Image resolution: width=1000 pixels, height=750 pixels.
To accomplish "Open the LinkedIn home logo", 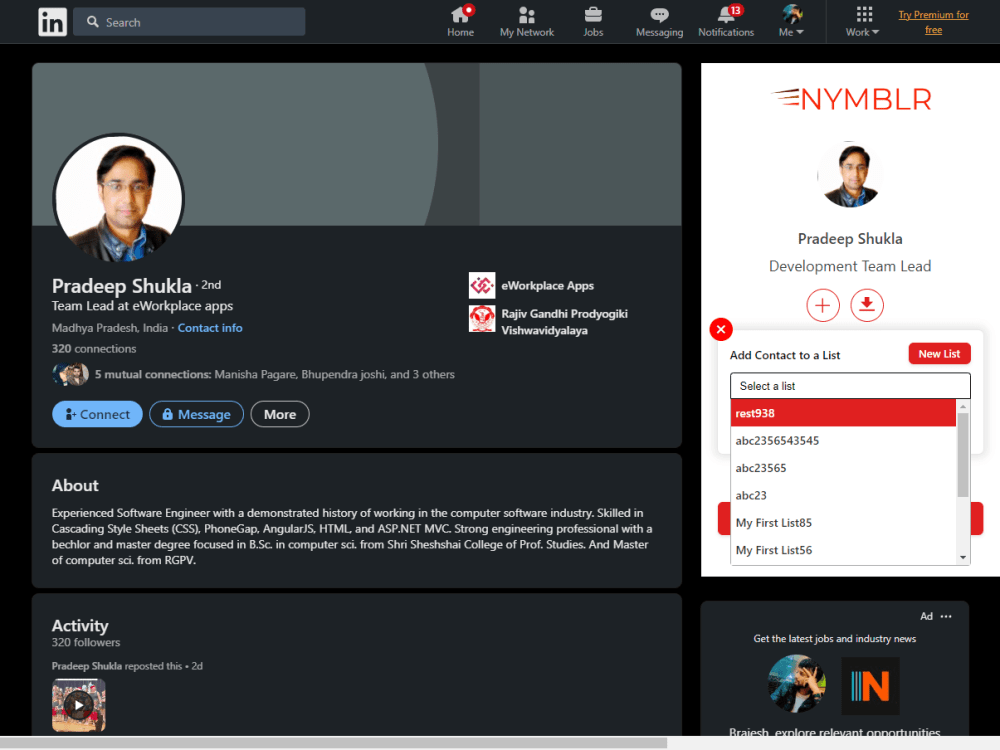I will click(x=52, y=22).
